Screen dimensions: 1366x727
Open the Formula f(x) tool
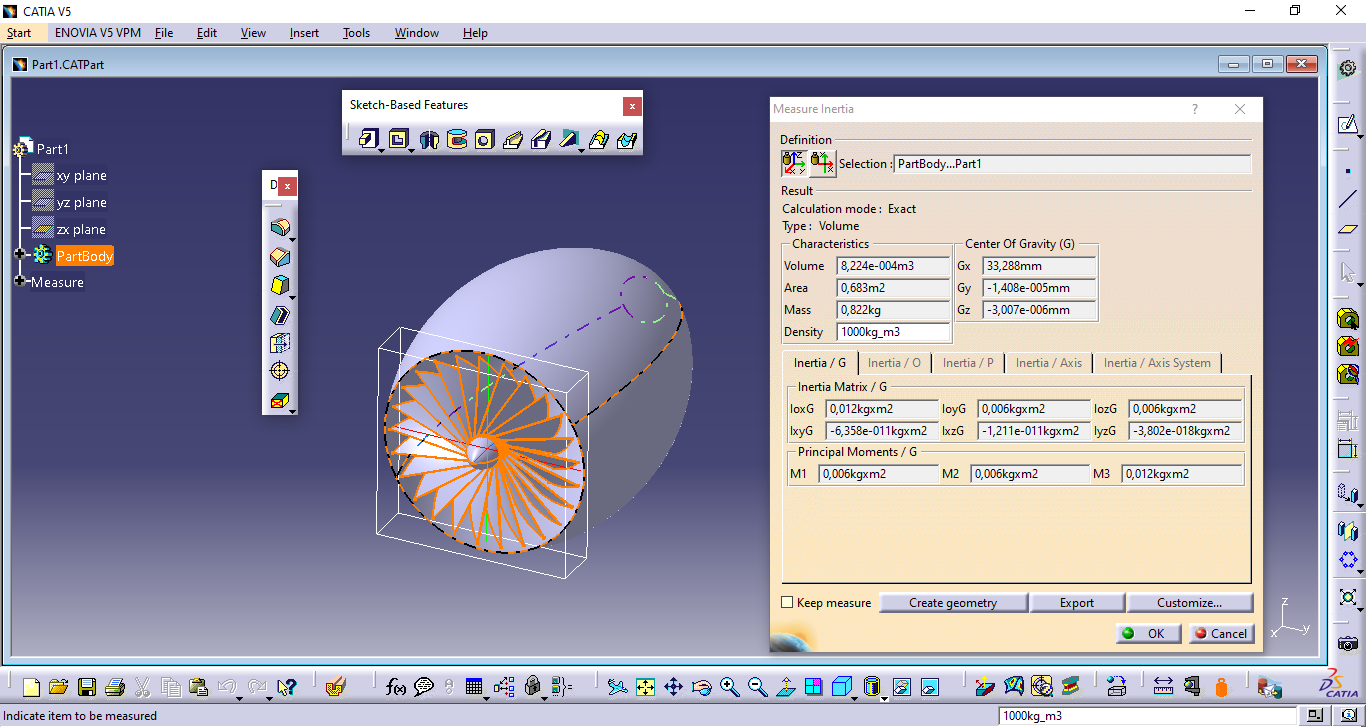395,687
